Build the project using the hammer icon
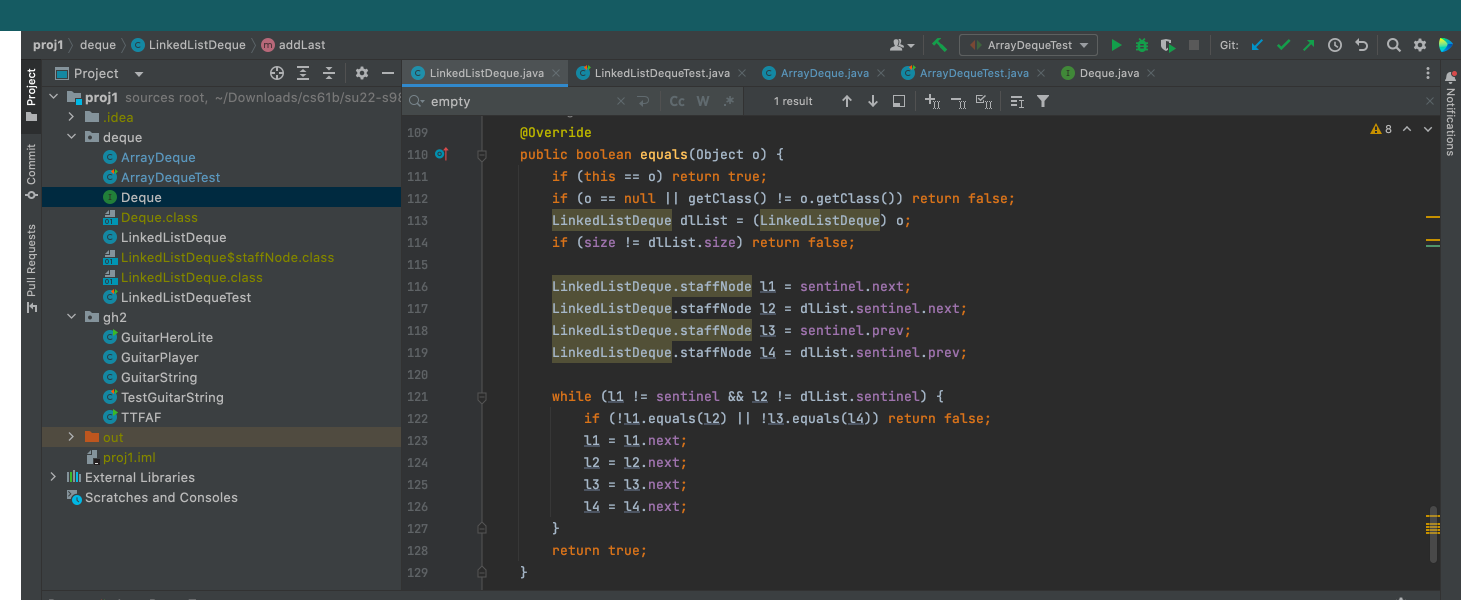Viewport: 1461px width, 600px height. pyautogui.click(x=939, y=45)
